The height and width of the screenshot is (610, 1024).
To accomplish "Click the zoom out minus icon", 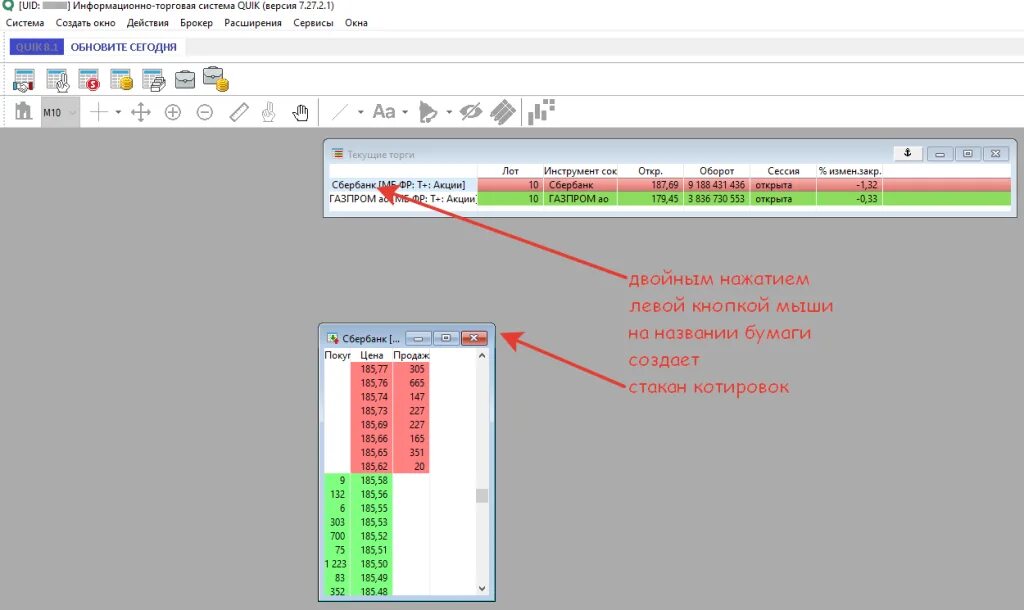I will (204, 112).
